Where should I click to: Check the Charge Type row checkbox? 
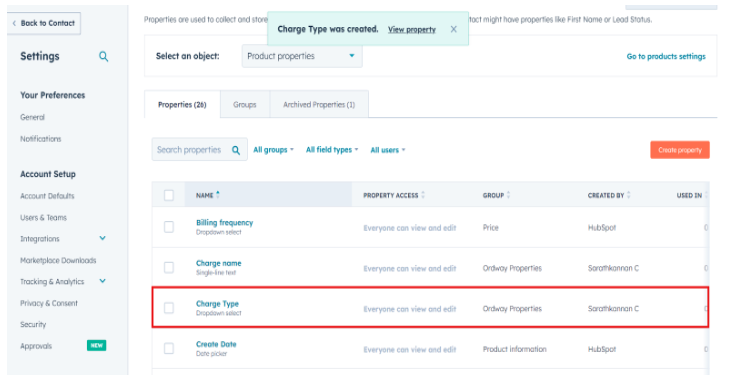click(x=169, y=308)
